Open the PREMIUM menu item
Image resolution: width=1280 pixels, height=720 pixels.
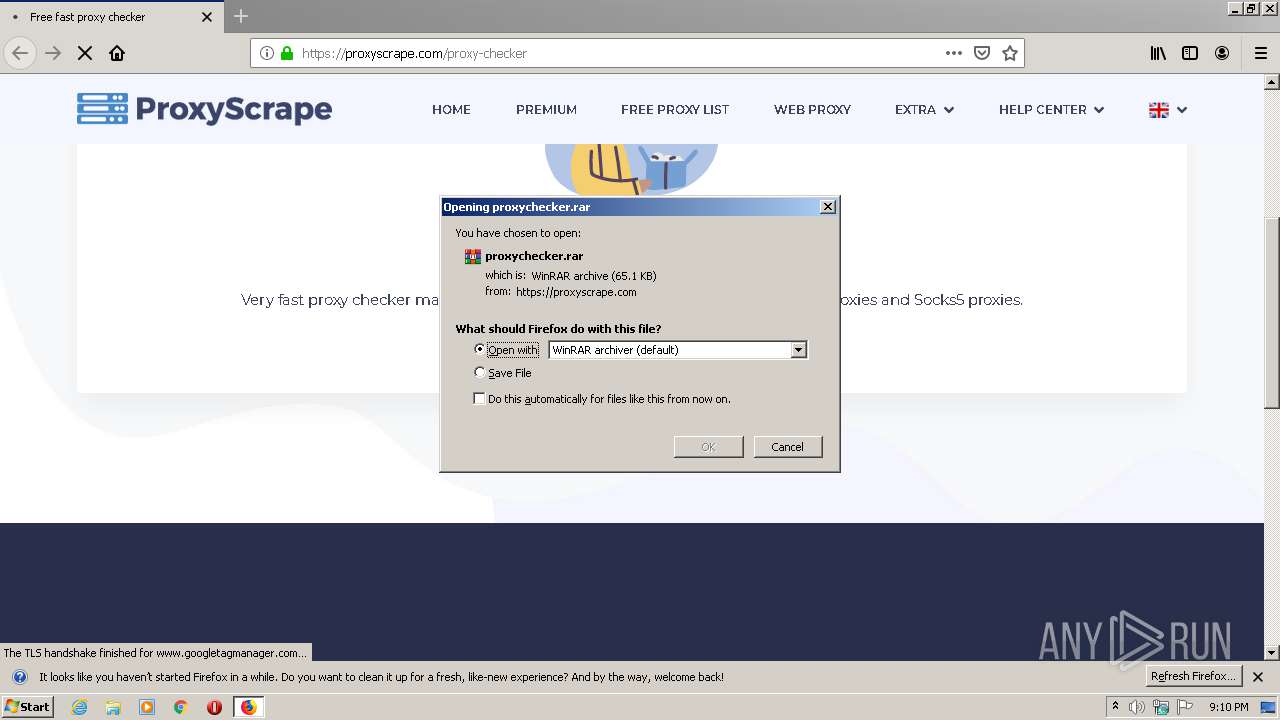point(546,110)
